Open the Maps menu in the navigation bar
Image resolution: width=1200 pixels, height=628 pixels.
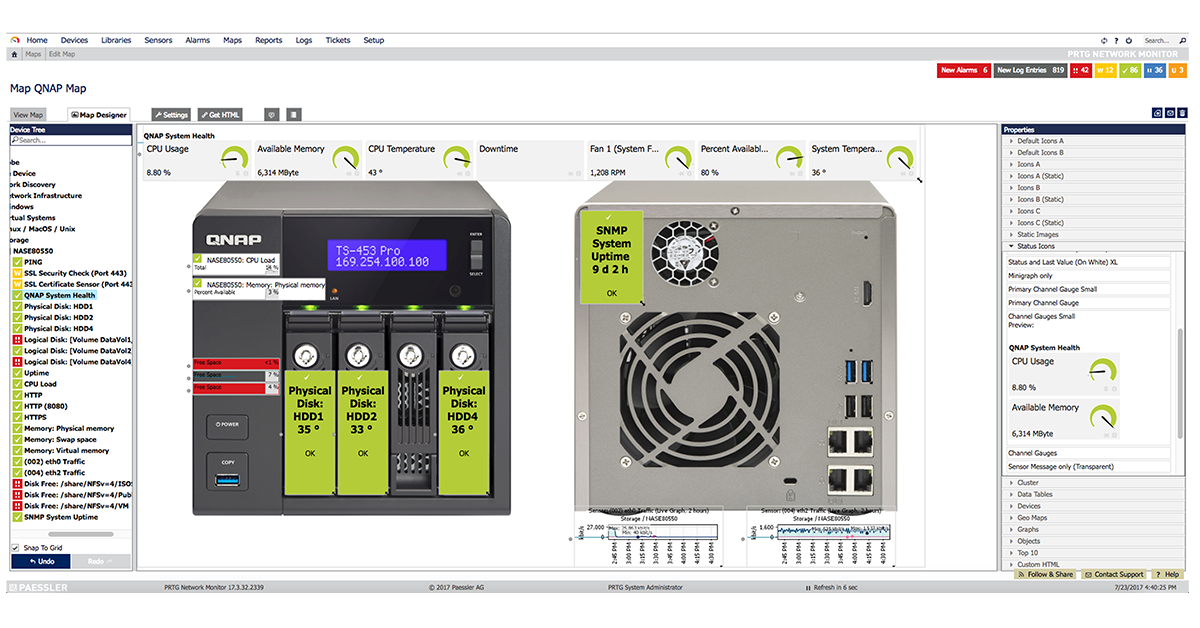coord(232,40)
